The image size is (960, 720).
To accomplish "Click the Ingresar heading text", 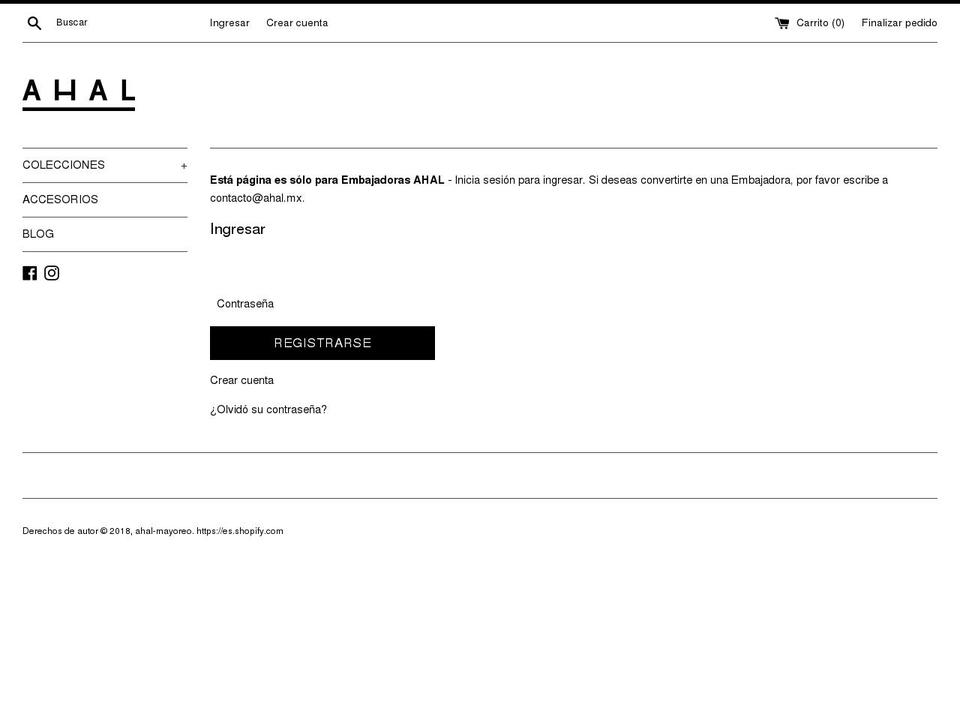I will coord(238,230).
